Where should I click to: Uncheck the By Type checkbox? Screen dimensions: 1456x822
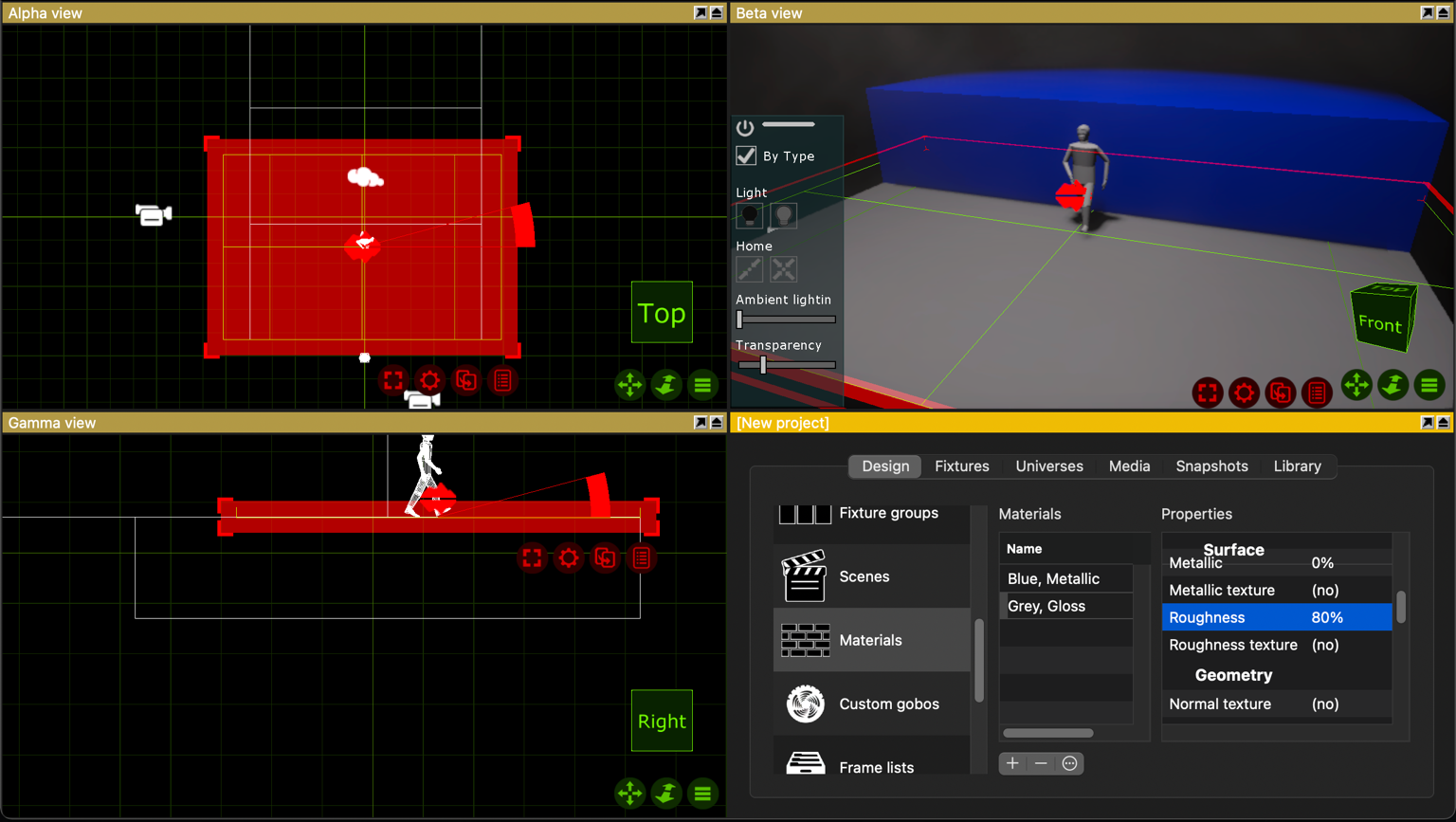[747, 156]
